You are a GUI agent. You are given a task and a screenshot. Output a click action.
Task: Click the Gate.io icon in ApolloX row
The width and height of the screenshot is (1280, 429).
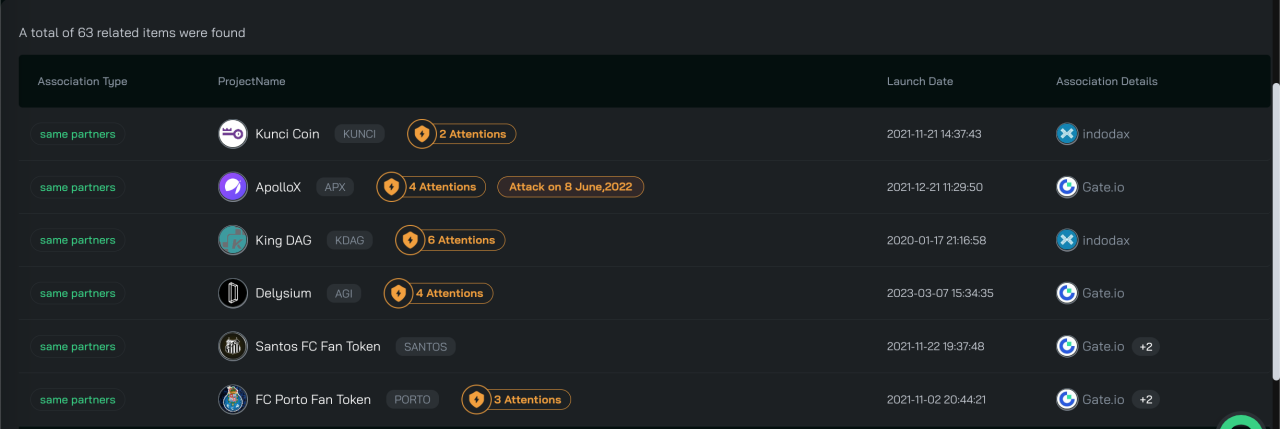[x=1067, y=187]
